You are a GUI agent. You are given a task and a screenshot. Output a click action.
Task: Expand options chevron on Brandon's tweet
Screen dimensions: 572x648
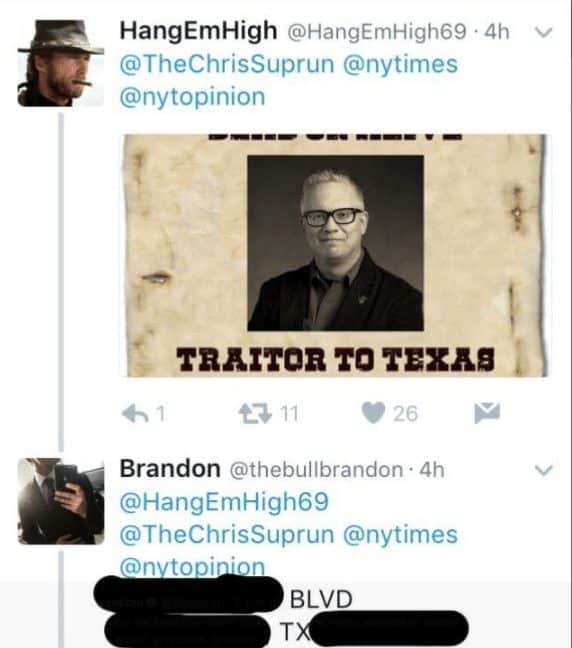(543, 470)
